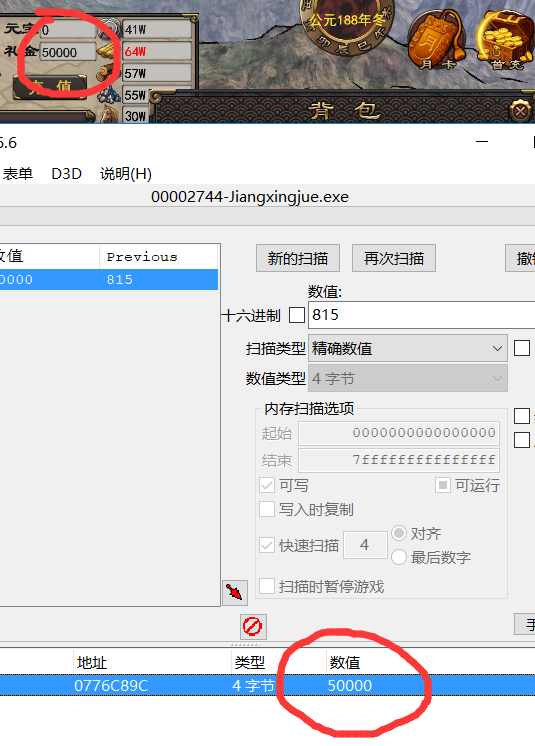This screenshot has width=535, height=746.
Task: Click the process name 00002744-Jiangxingjue.exe
Action: click(250, 196)
